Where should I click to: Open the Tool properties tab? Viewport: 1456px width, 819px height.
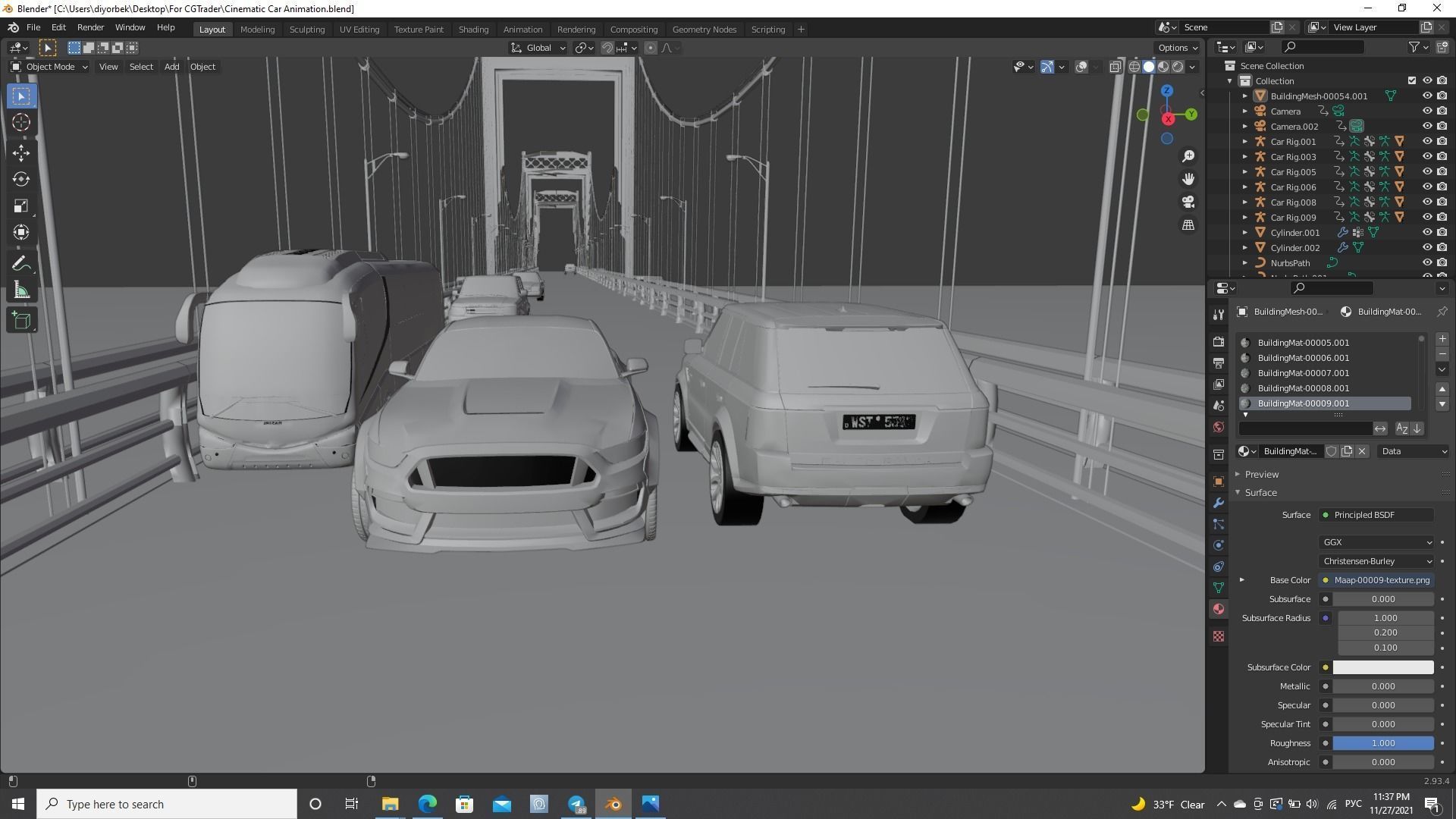(x=1219, y=314)
